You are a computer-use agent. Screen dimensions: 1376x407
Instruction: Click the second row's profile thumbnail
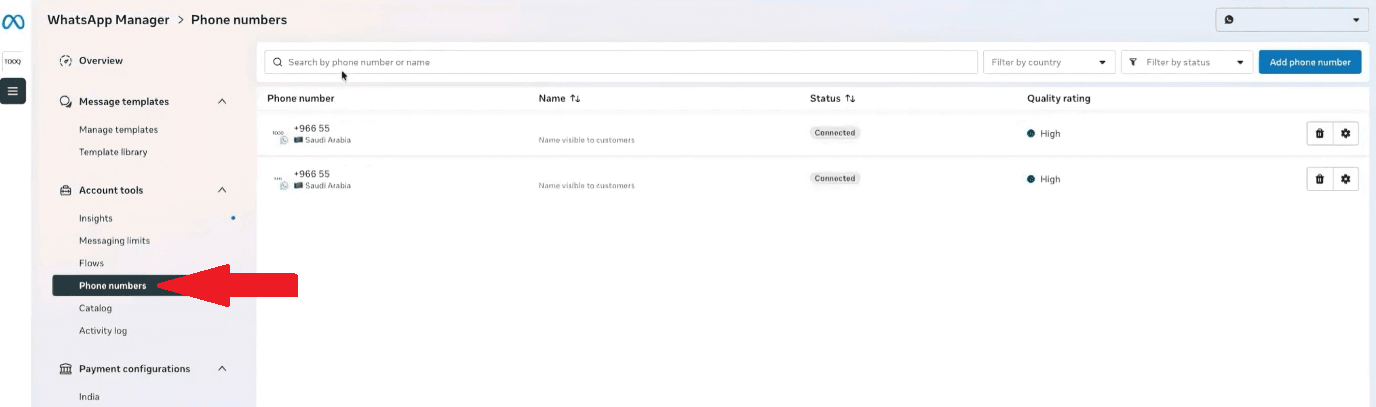click(x=278, y=179)
